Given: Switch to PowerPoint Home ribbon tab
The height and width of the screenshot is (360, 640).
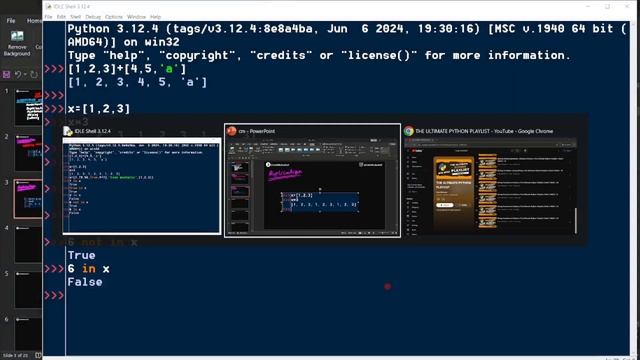Looking at the screenshot, I should click(34, 20).
